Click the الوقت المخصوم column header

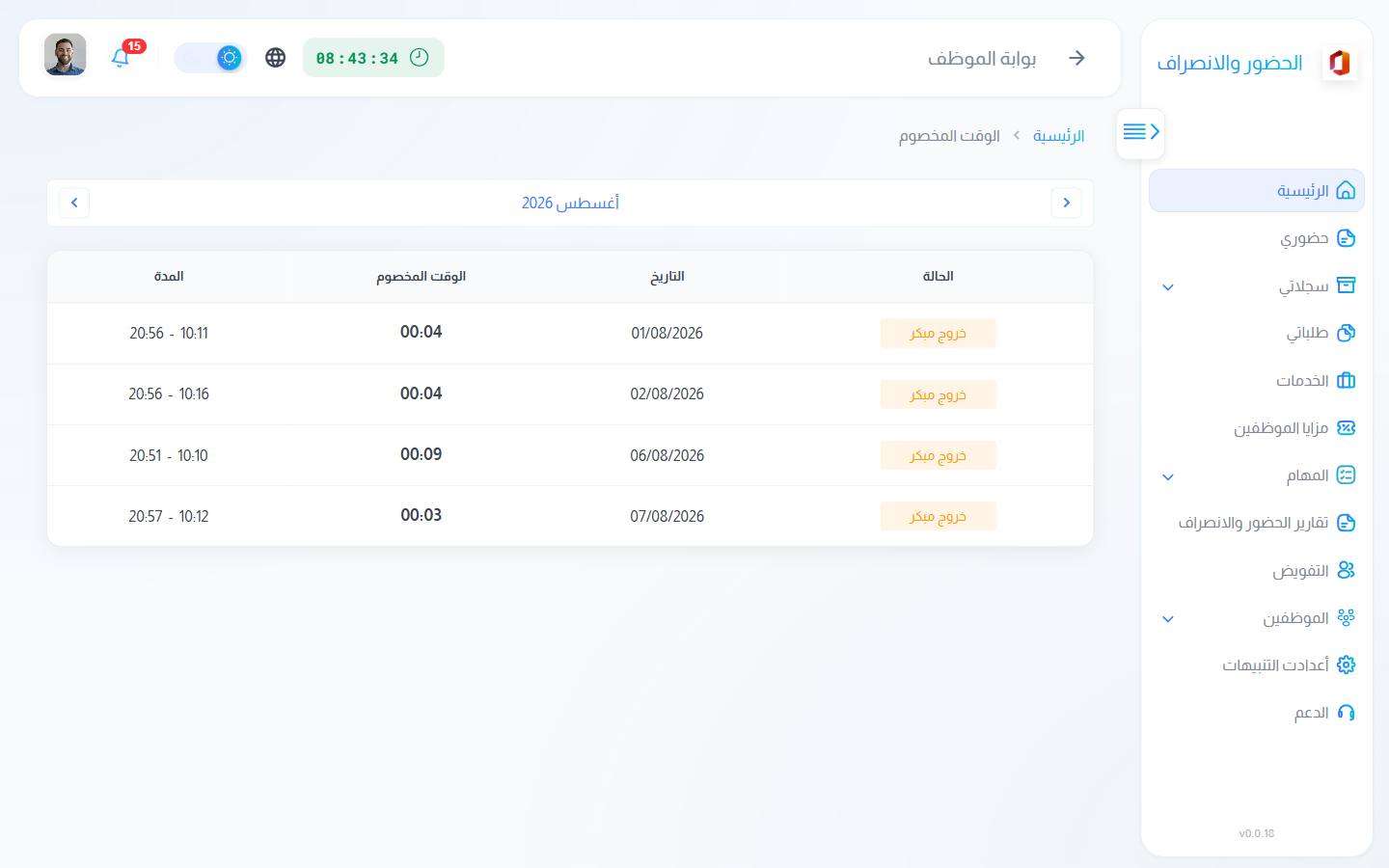pyautogui.click(x=422, y=276)
